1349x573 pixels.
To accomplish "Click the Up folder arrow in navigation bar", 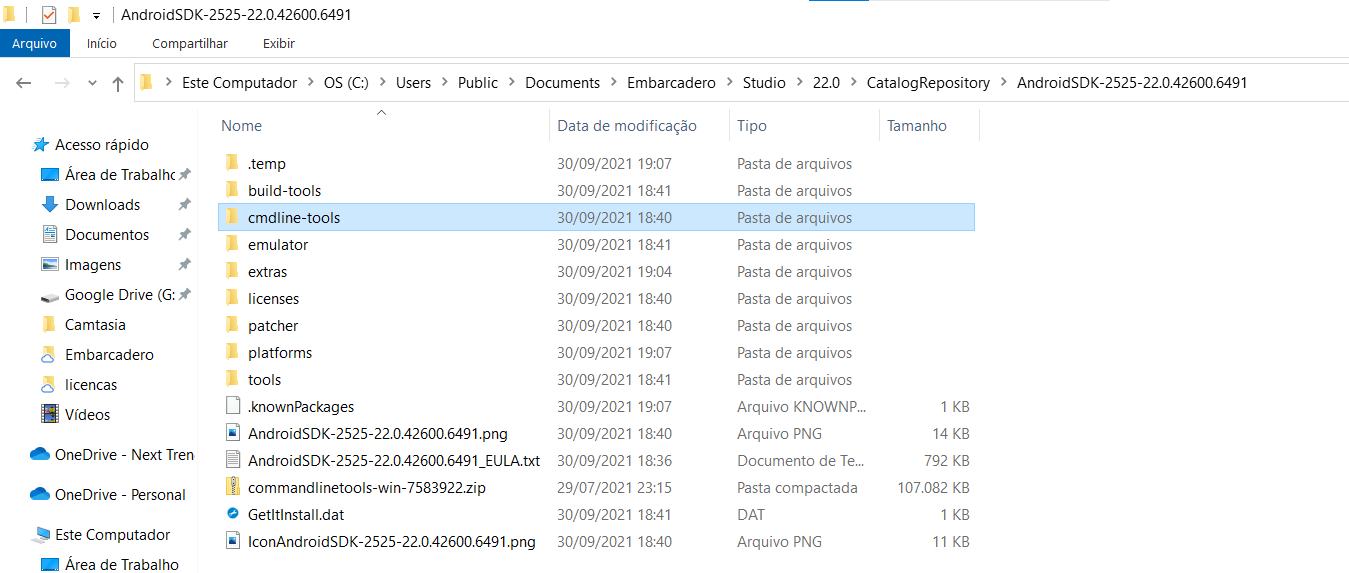I will pyautogui.click(x=118, y=84).
